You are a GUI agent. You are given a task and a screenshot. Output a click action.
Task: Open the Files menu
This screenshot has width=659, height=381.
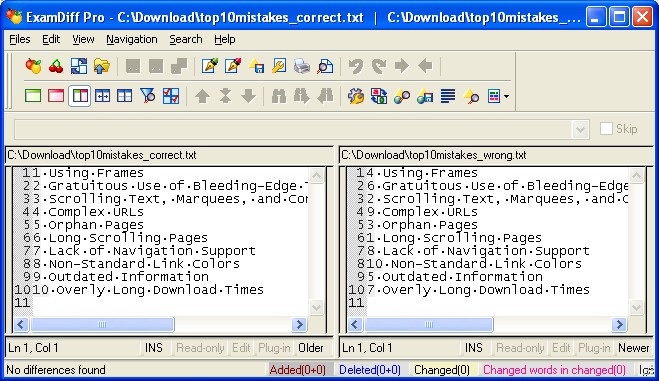coord(20,39)
